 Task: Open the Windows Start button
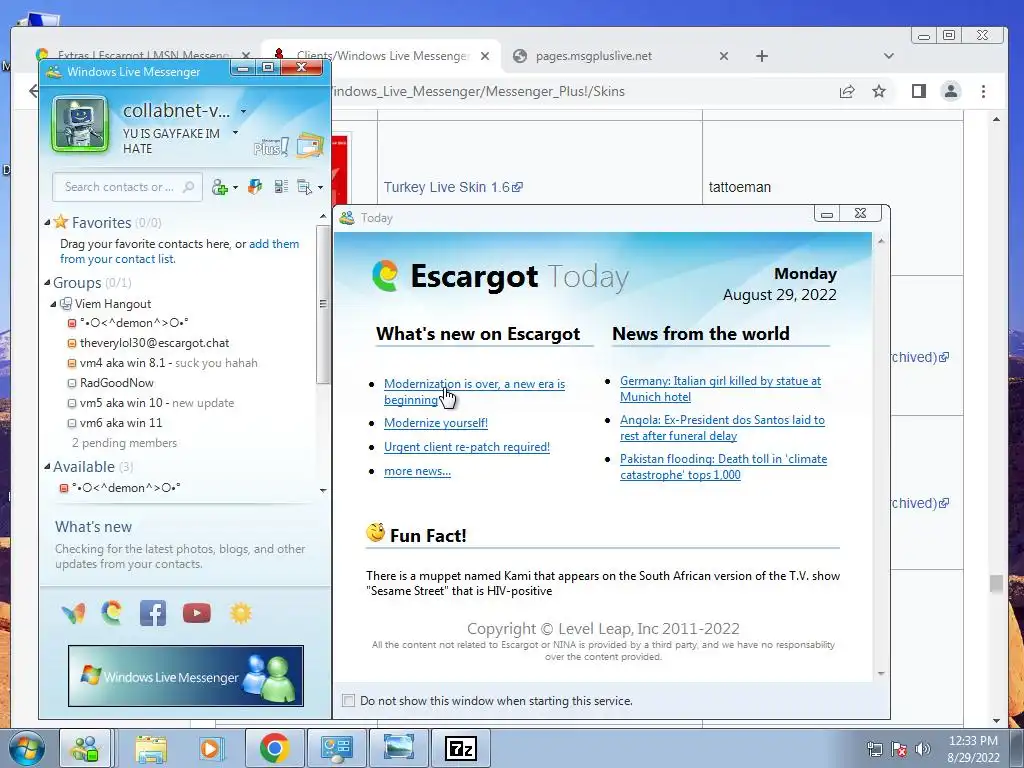tap(25, 748)
